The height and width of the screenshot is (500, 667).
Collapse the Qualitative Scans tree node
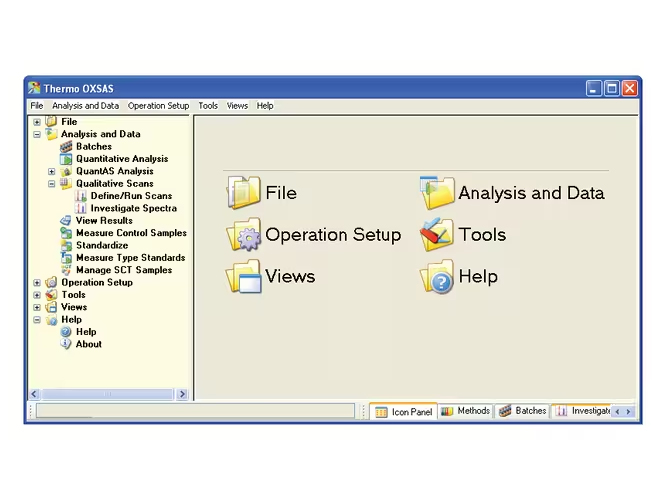click(51, 184)
